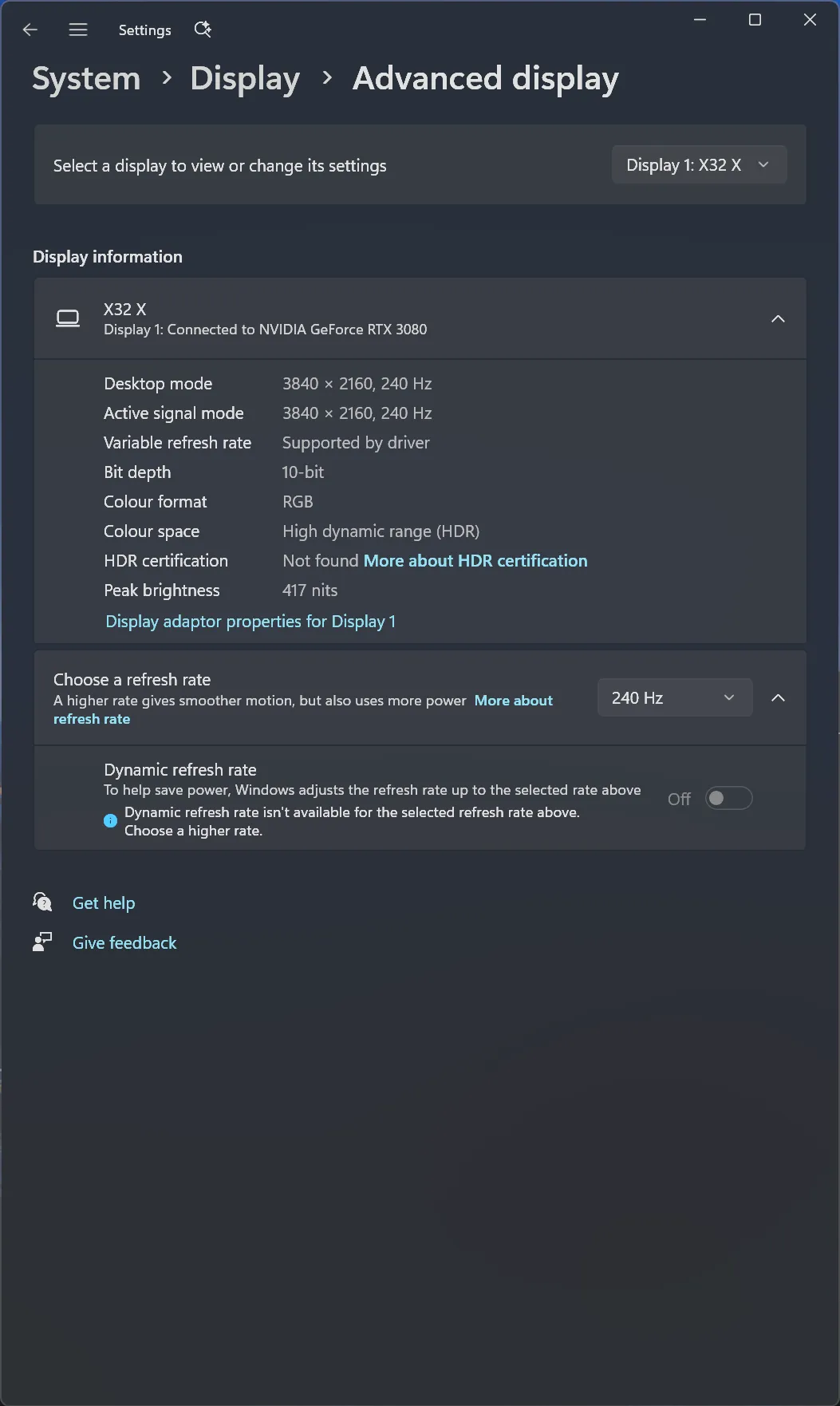The height and width of the screenshot is (1406, 840).
Task: Open More about HDR certification link
Action: point(475,561)
